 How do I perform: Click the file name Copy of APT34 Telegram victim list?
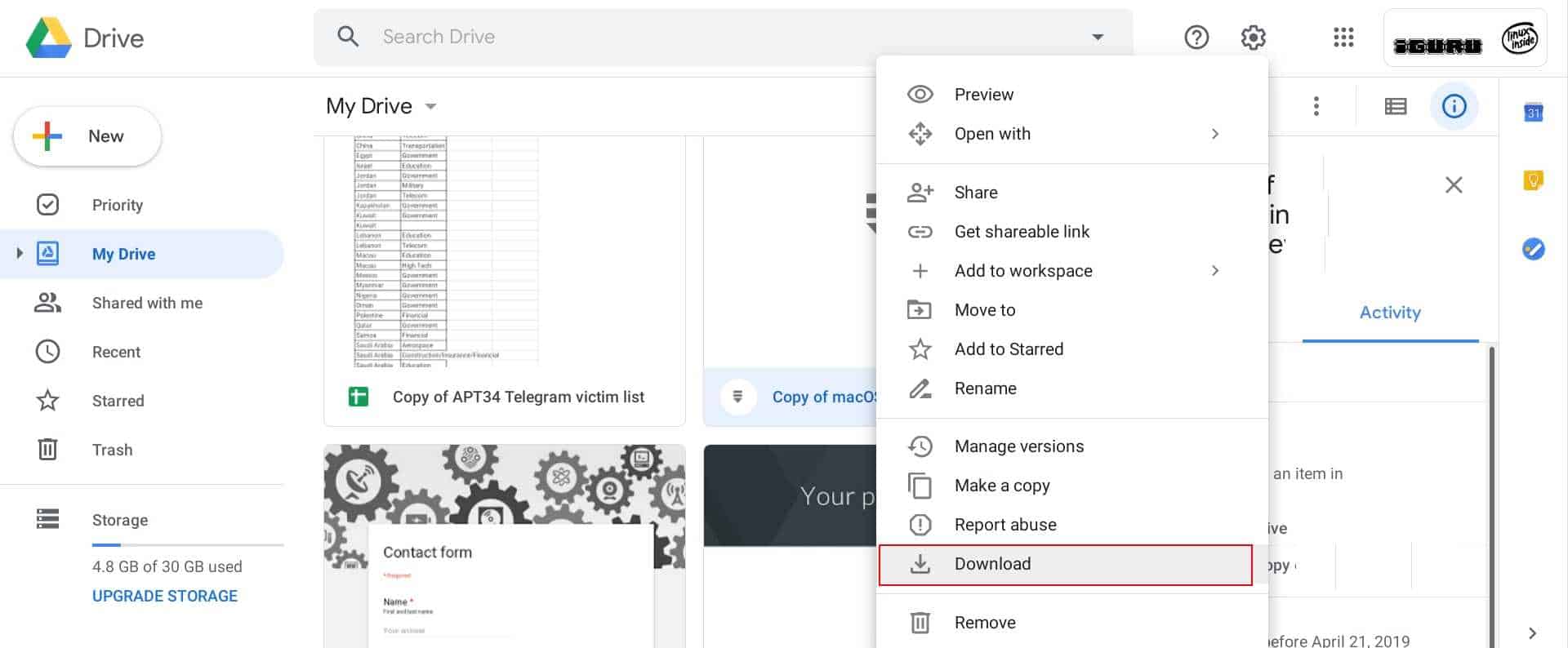point(519,397)
